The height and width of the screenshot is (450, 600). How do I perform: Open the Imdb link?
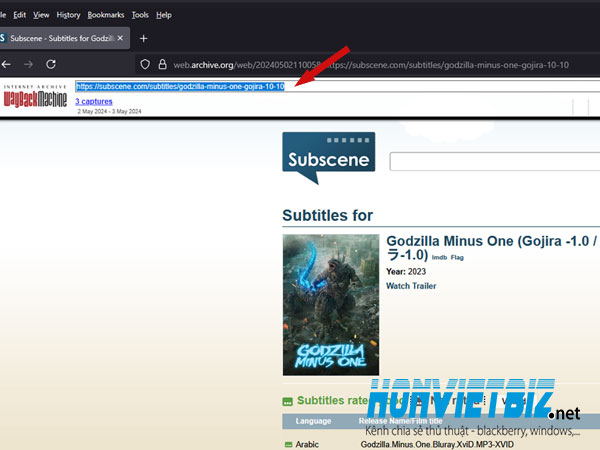(x=439, y=258)
